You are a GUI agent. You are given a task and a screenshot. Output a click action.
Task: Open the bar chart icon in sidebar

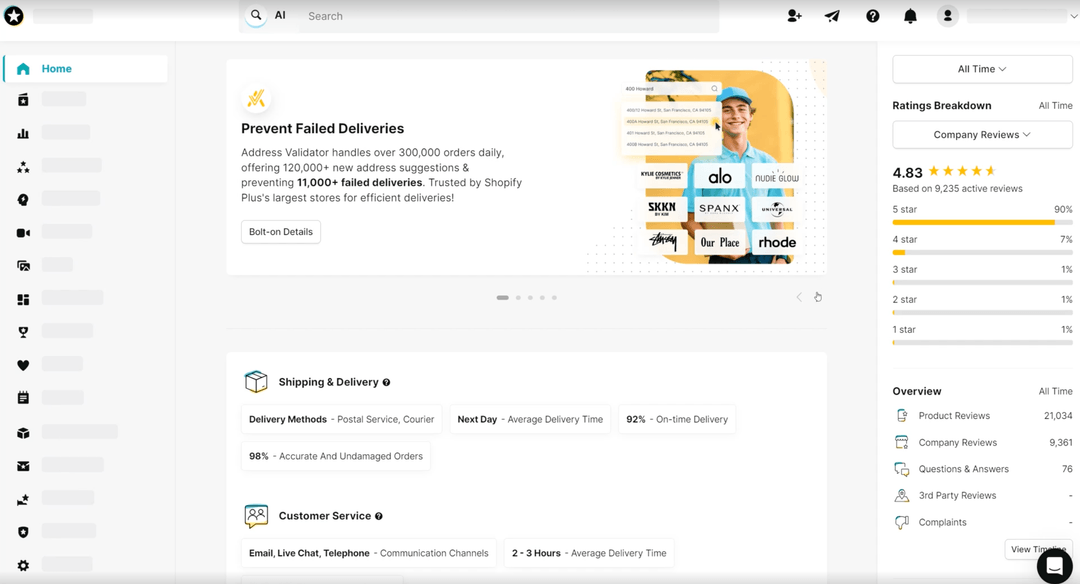[23, 133]
